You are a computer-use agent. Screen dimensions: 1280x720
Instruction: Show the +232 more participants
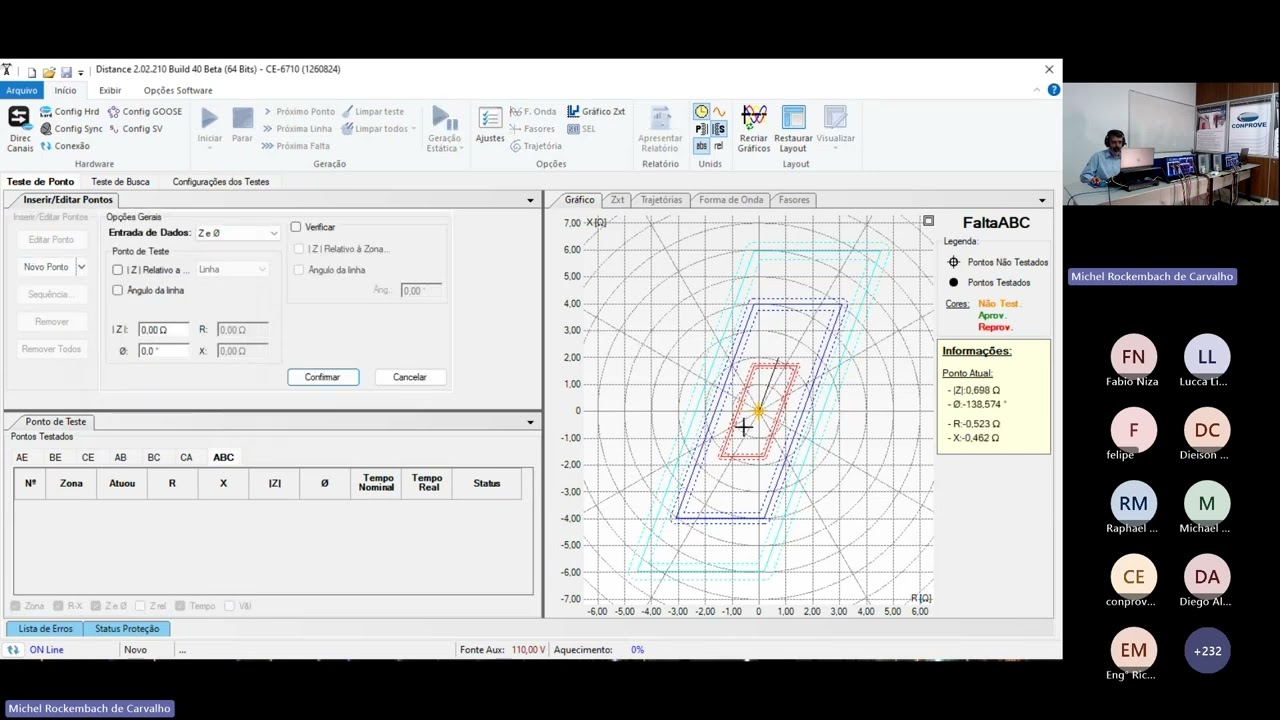point(1207,651)
